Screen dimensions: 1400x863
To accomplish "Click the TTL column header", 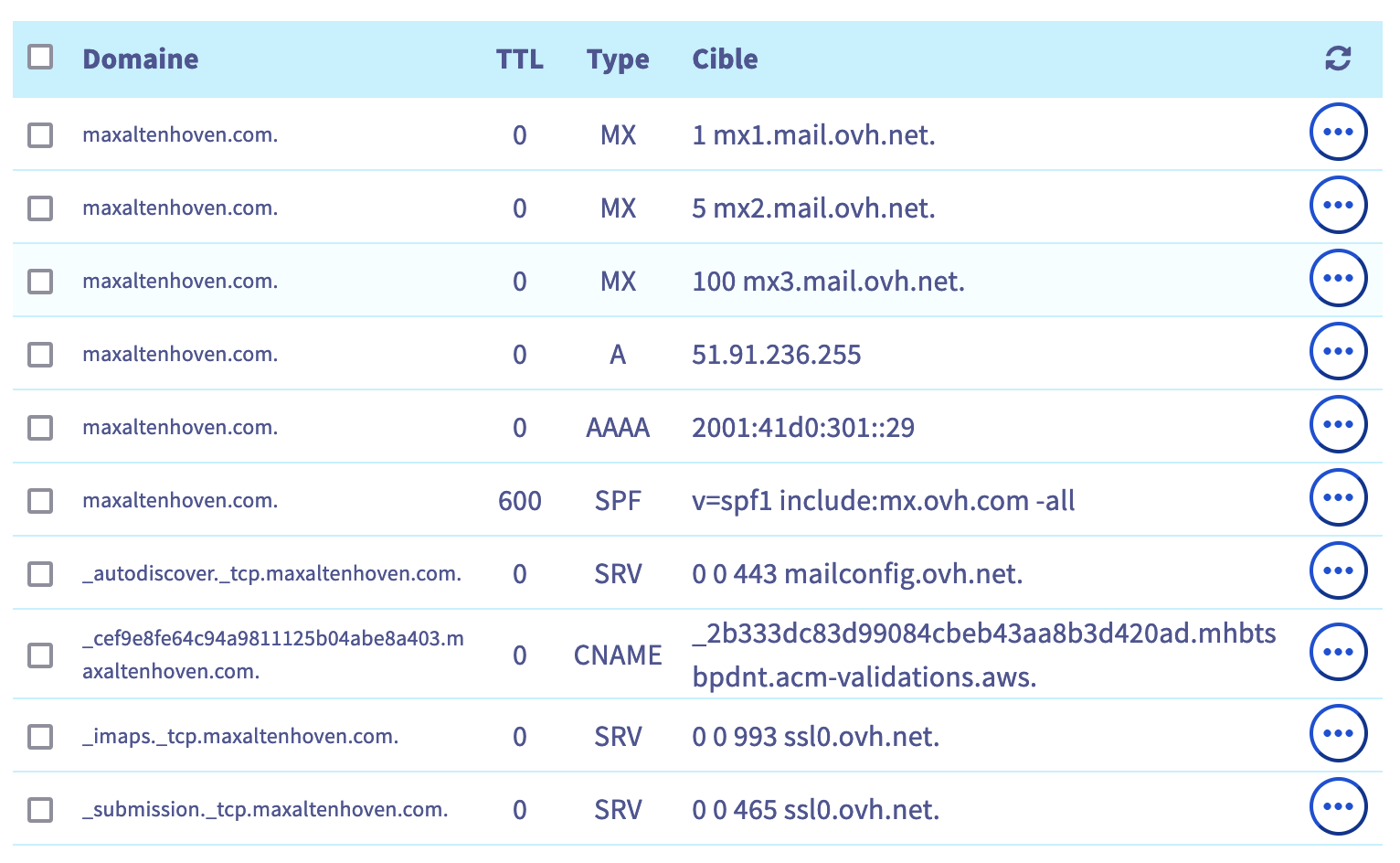I will 519,59.
